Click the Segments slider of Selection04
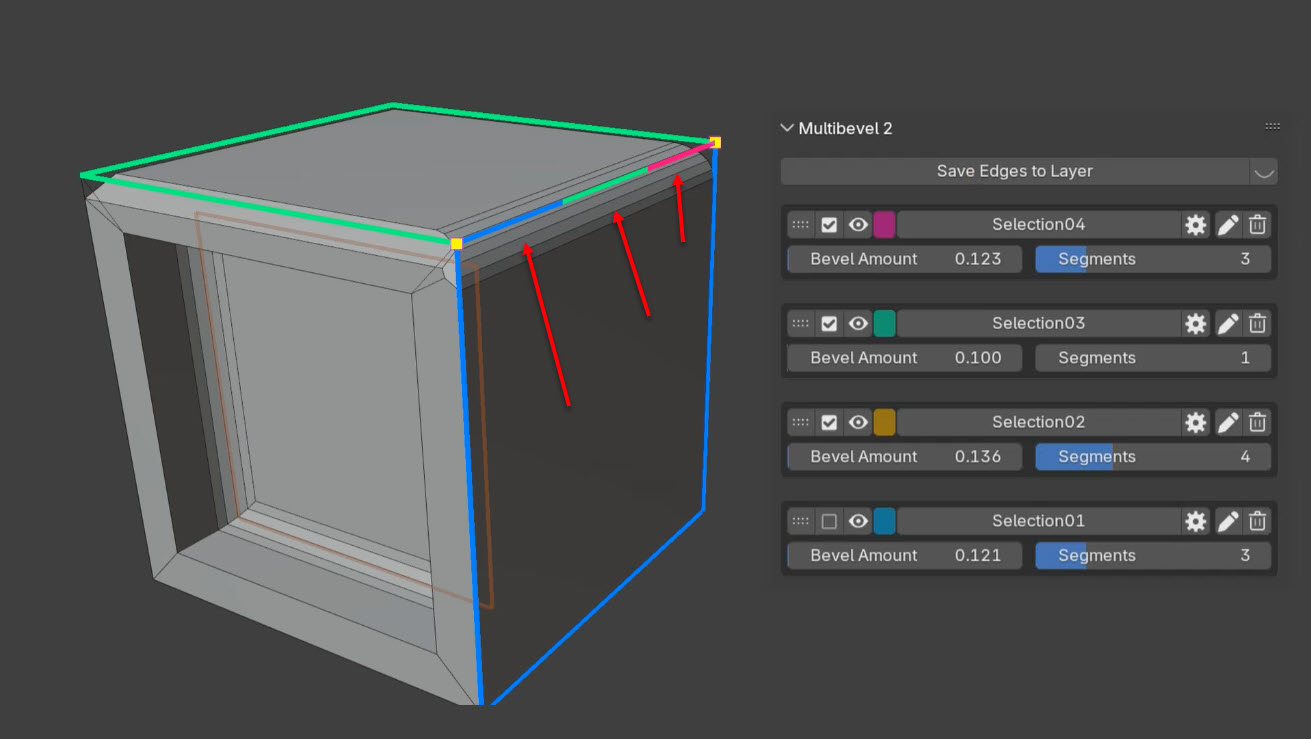 coord(1153,259)
